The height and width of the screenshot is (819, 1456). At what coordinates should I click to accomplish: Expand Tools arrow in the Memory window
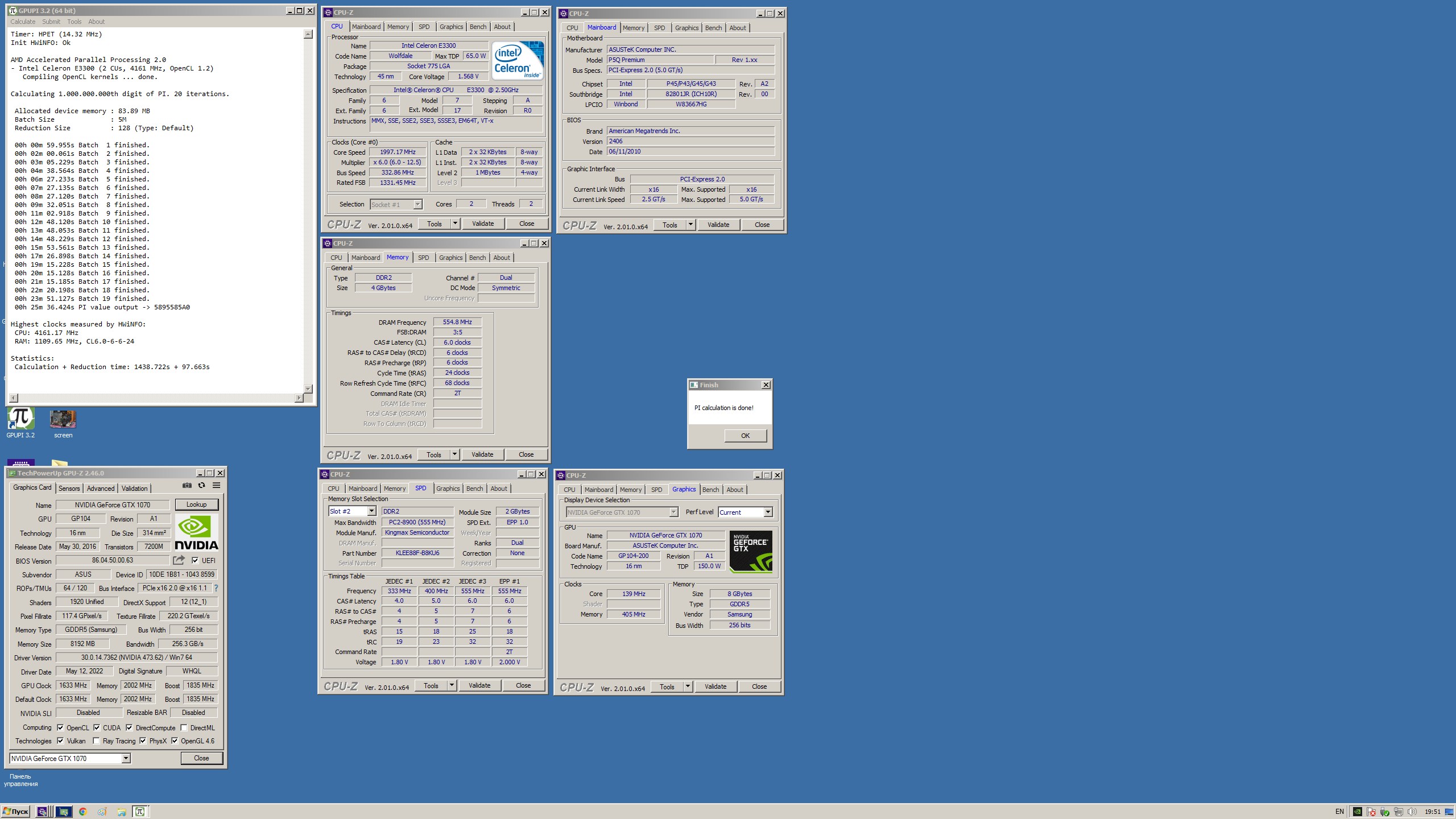[454, 454]
